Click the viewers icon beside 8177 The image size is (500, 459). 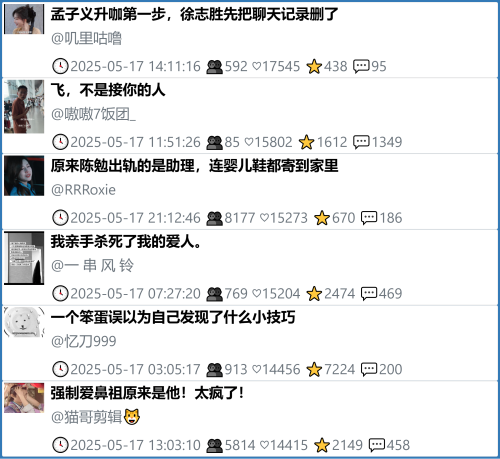tap(214, 218)
